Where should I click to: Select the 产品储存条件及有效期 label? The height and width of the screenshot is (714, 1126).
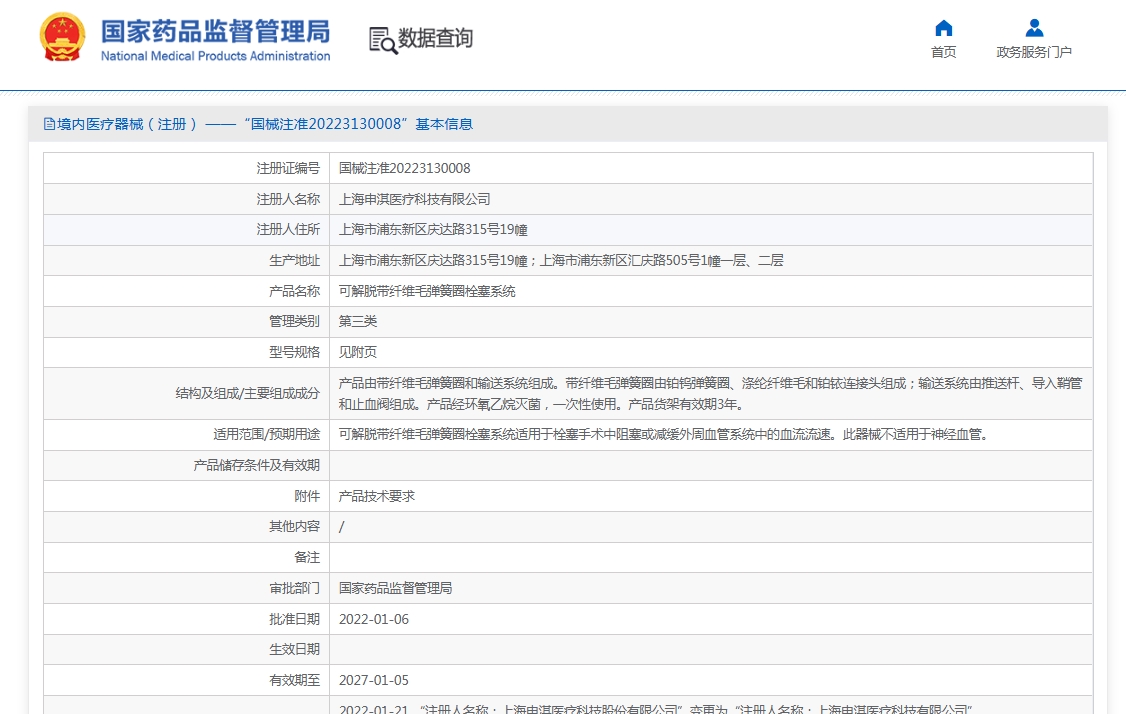tap(256, 465)
